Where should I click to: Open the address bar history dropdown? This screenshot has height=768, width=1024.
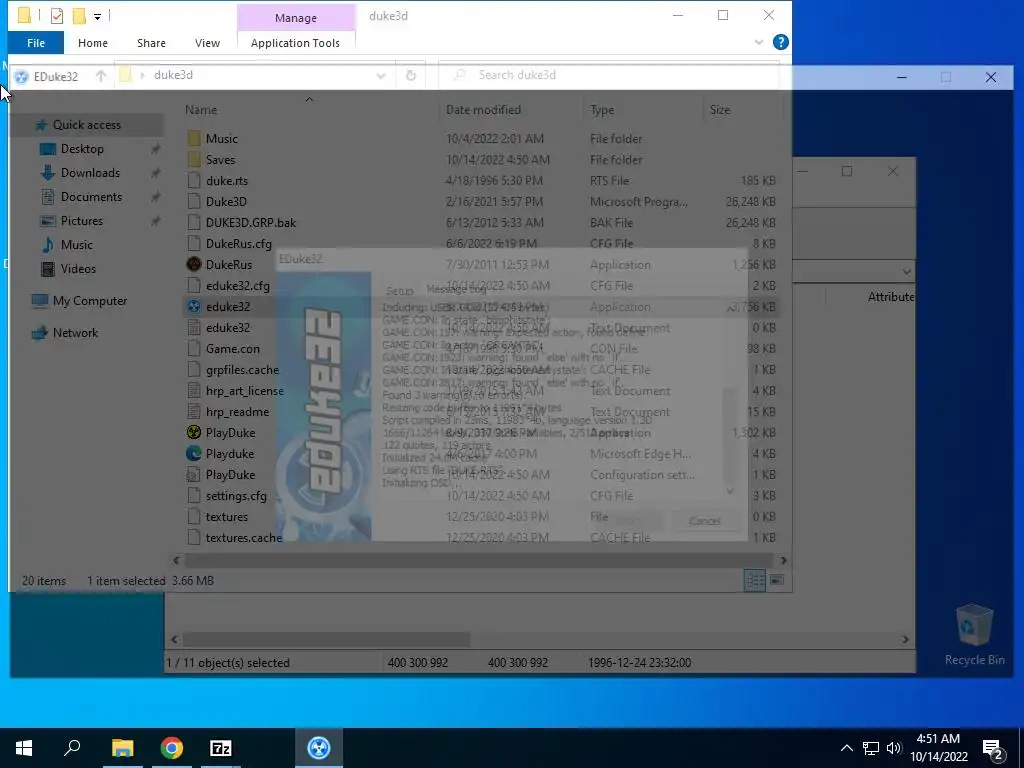(381, 76)
